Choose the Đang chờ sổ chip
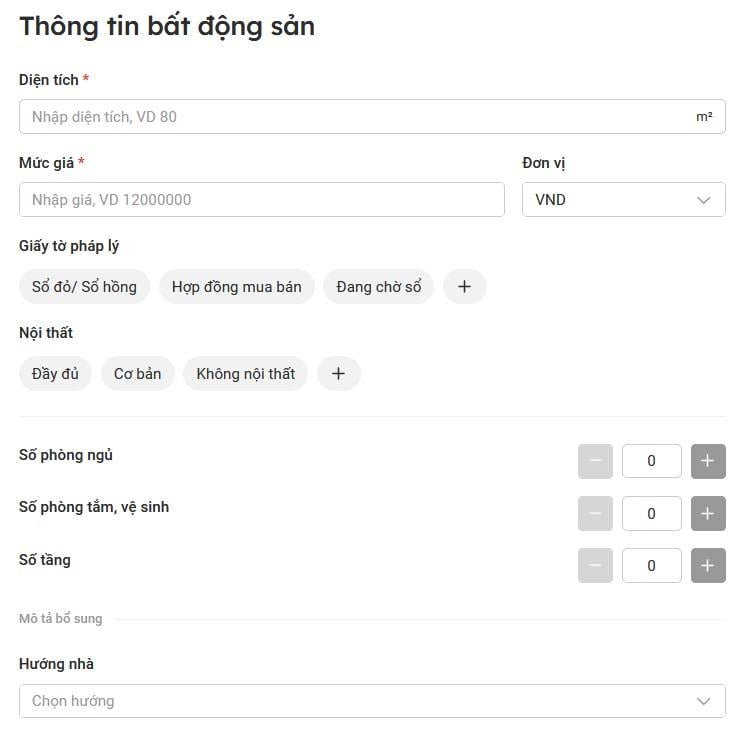 [378, 287]
